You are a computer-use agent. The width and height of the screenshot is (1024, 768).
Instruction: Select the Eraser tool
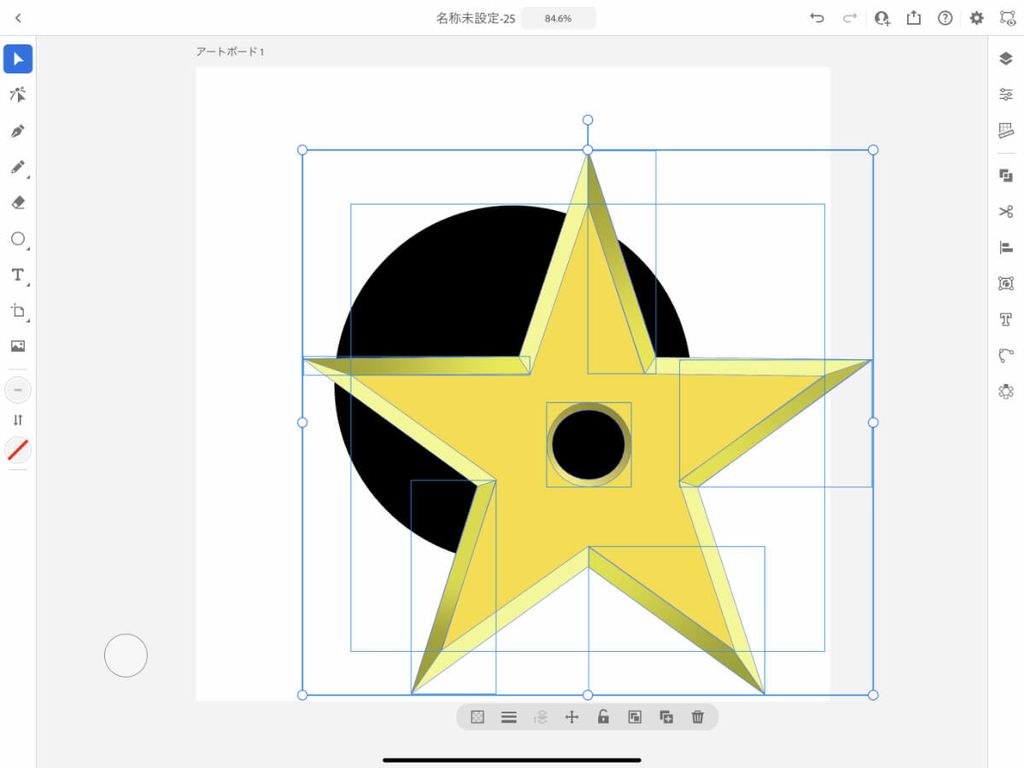[x=18, y=202]
